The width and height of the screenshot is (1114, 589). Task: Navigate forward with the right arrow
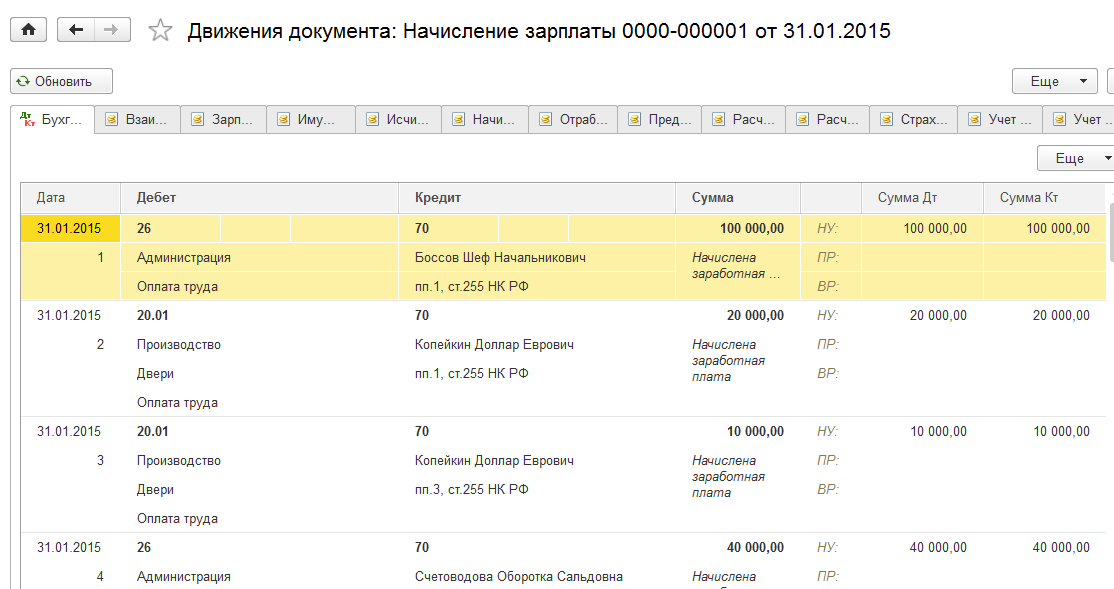[112, 30]
